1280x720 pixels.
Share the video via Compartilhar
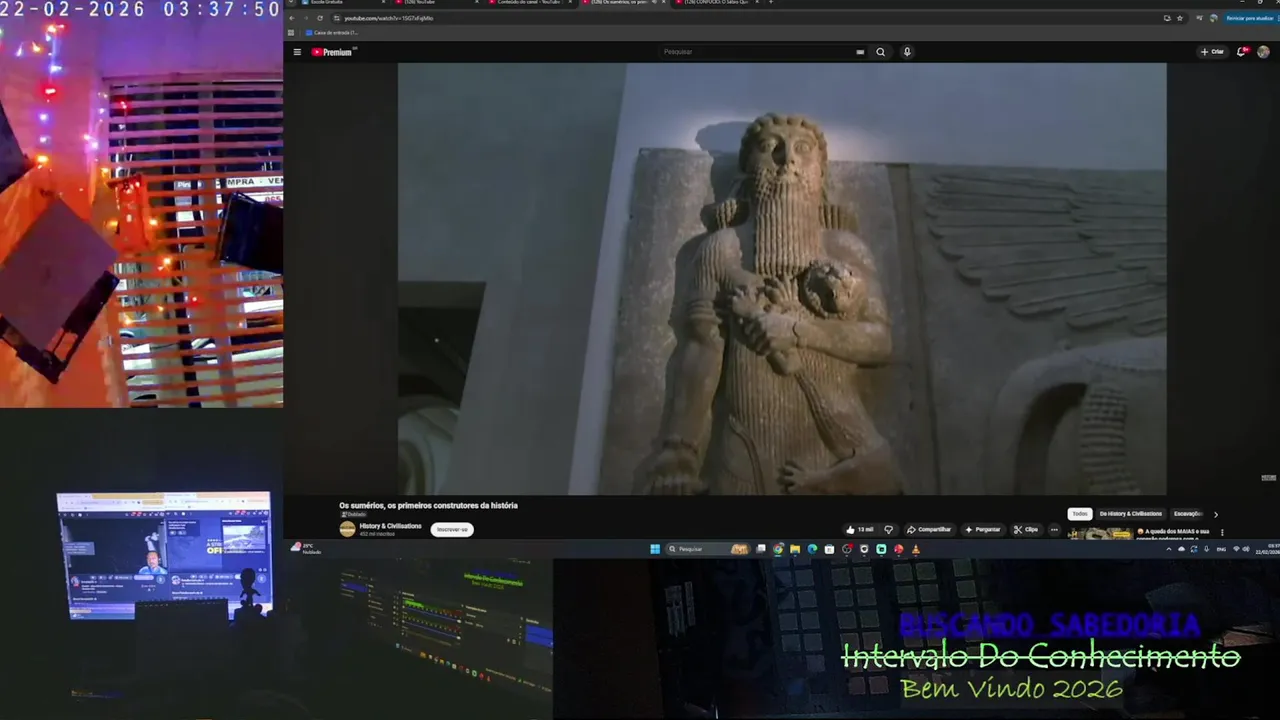click(x=929, y=530)
